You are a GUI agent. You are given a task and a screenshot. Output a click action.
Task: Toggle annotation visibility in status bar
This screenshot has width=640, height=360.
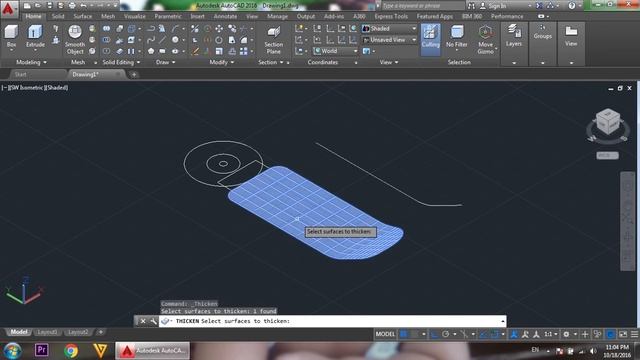(514, 334)
